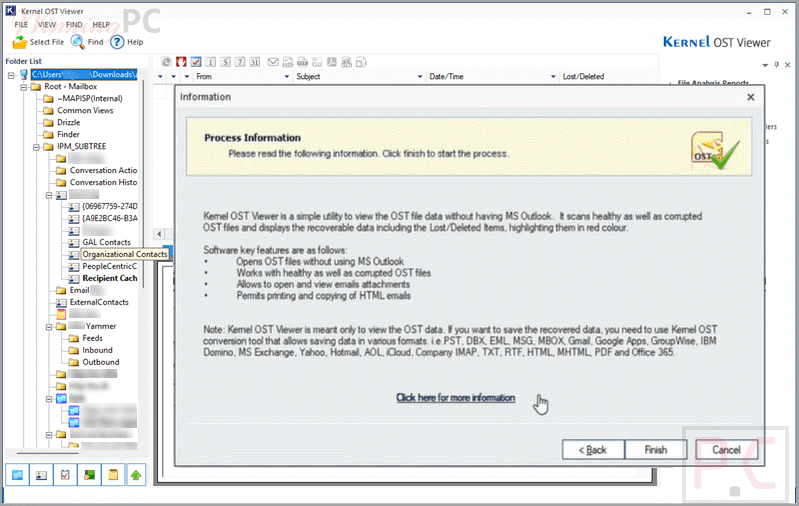Select the Common Views folder

[85, 110]
